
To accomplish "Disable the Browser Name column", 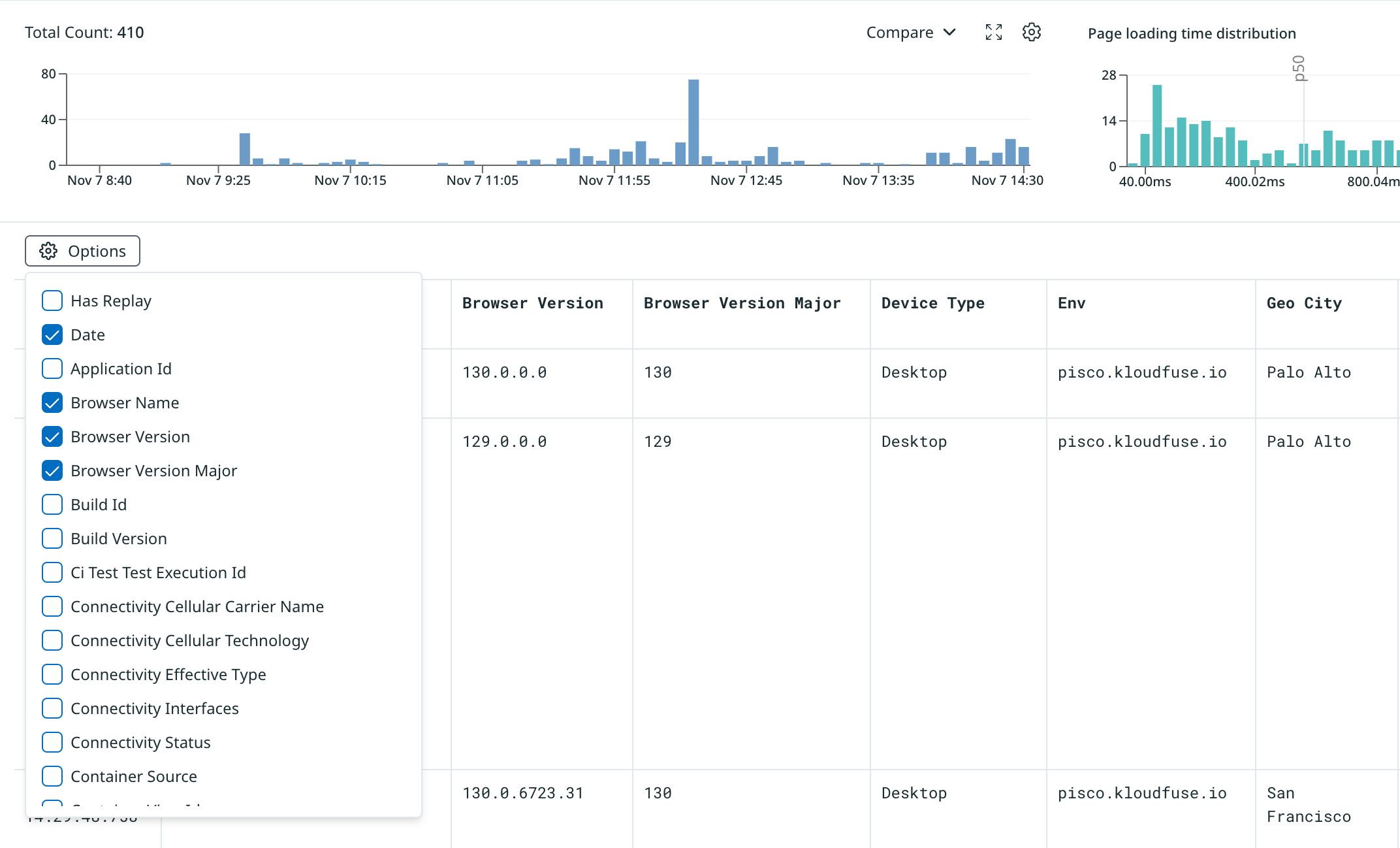I will 52,402.
